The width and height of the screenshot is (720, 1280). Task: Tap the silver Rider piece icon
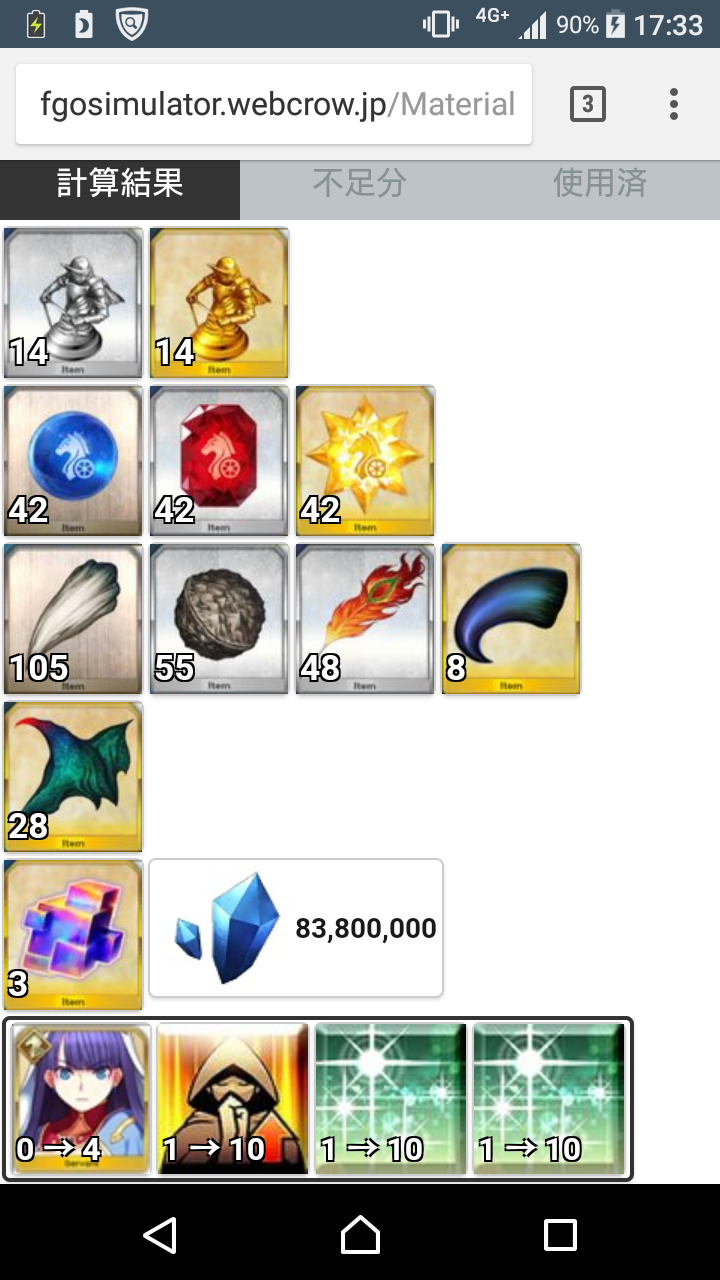(x=74, y=303)
